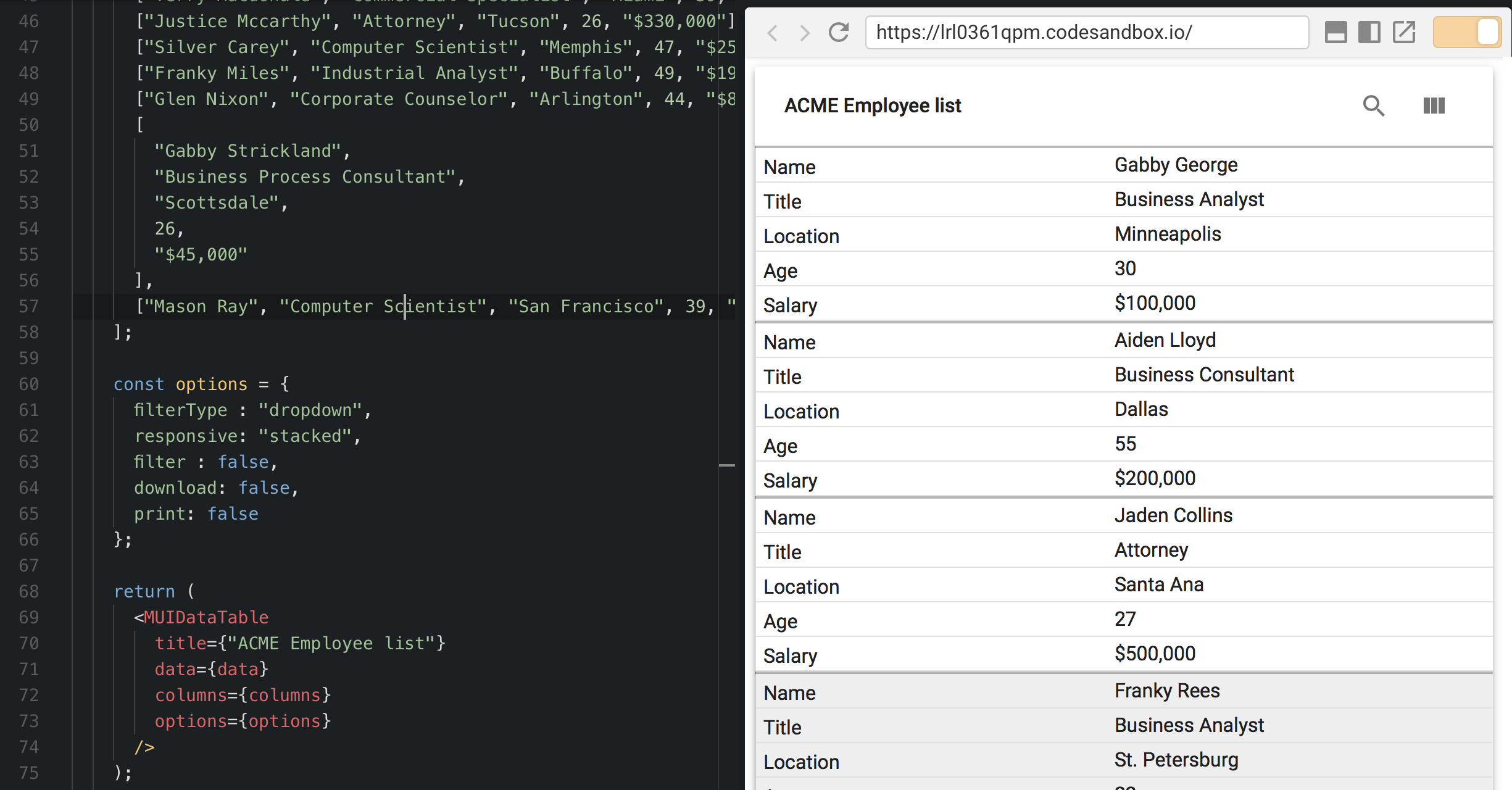Select the ACME Employee list title text

[x=872, y=106]
